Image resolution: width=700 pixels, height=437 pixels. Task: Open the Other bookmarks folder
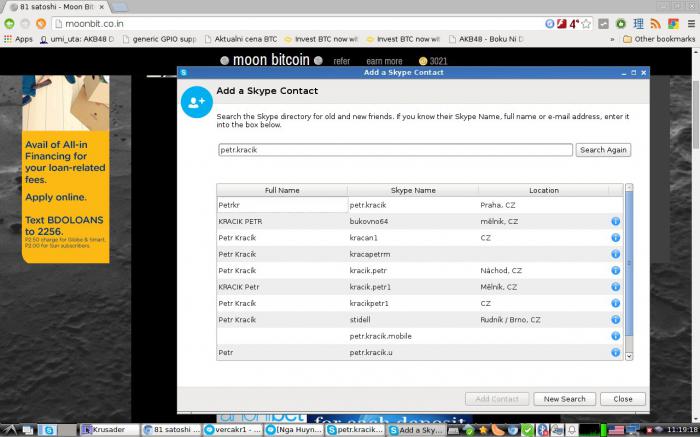coord(659,39)
